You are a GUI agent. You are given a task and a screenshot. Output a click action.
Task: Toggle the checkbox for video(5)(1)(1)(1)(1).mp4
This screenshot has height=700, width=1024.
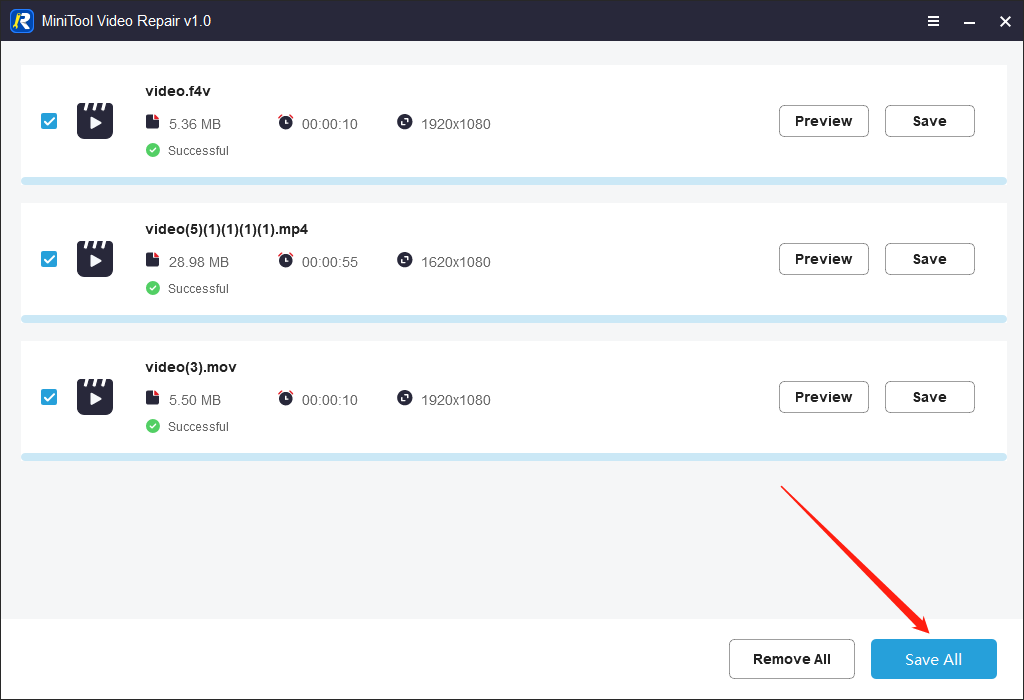49,259
